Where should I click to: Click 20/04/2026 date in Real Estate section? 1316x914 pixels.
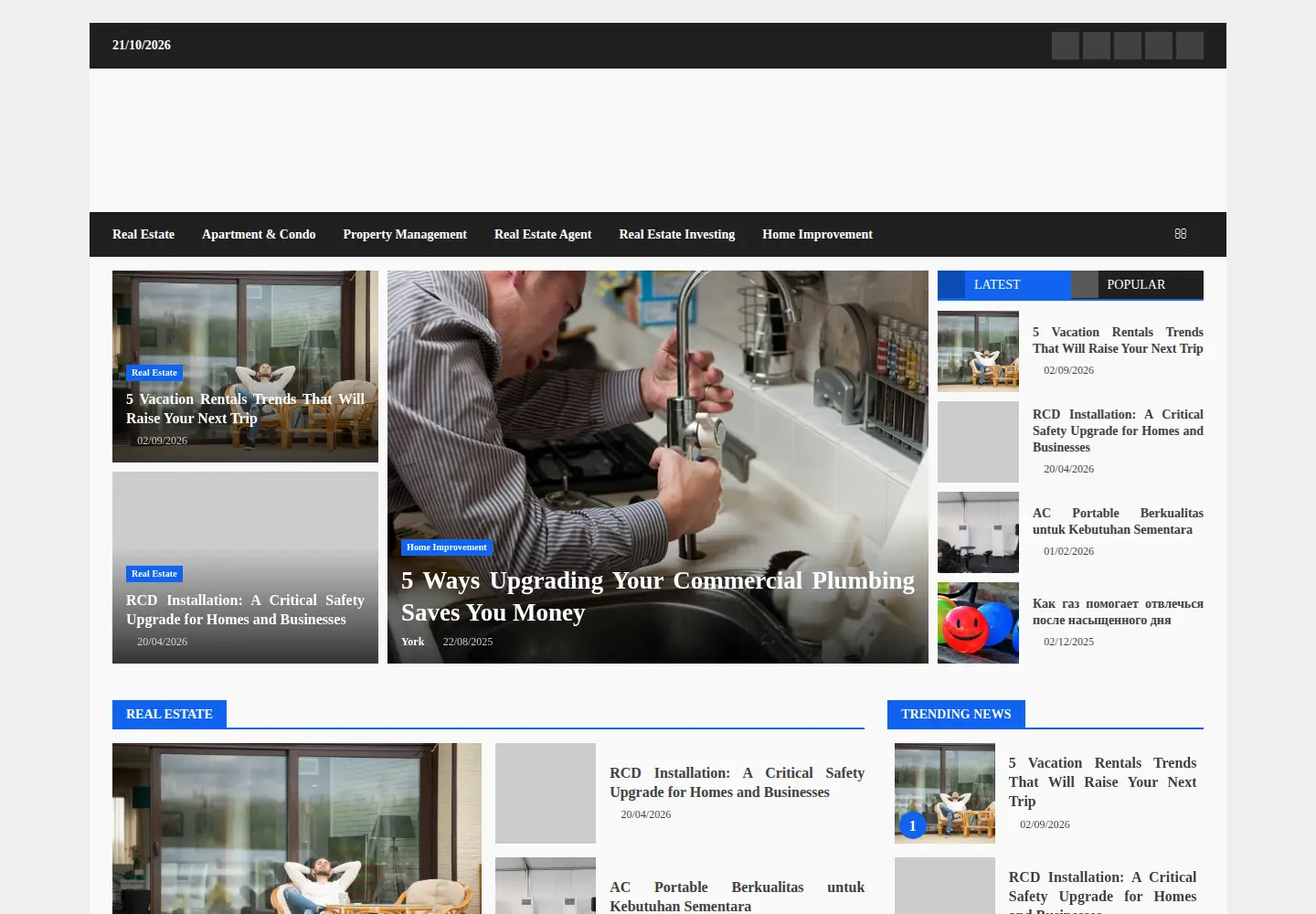(x=646, y=814)
